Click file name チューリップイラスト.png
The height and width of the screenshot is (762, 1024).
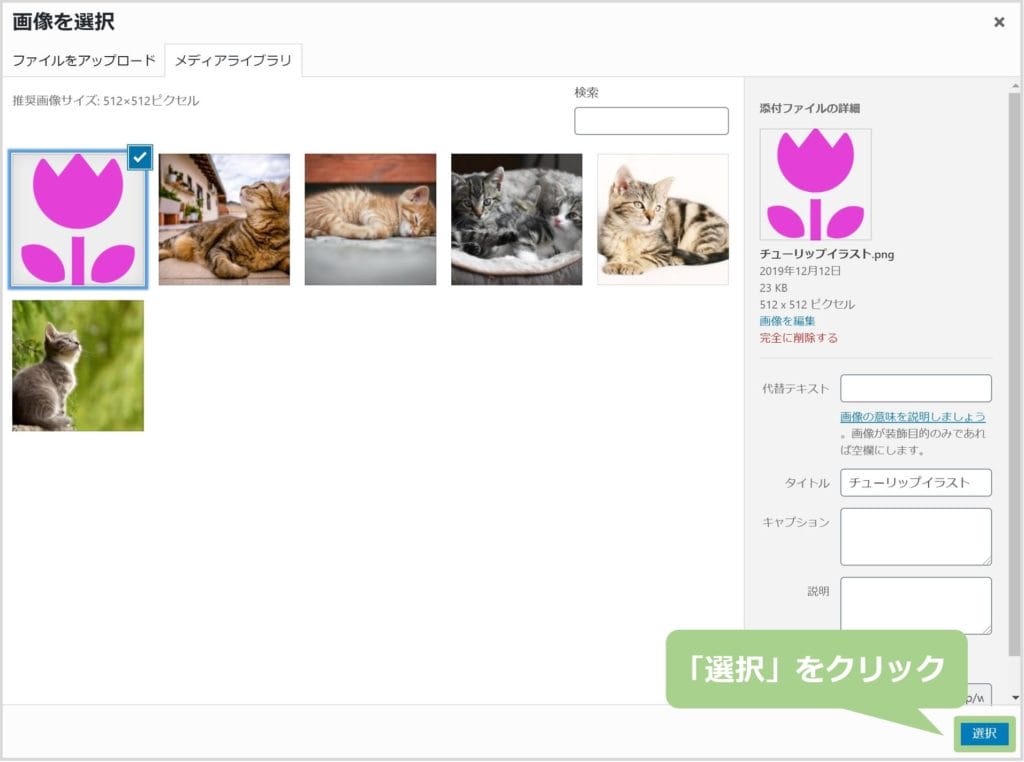point(826,254)
